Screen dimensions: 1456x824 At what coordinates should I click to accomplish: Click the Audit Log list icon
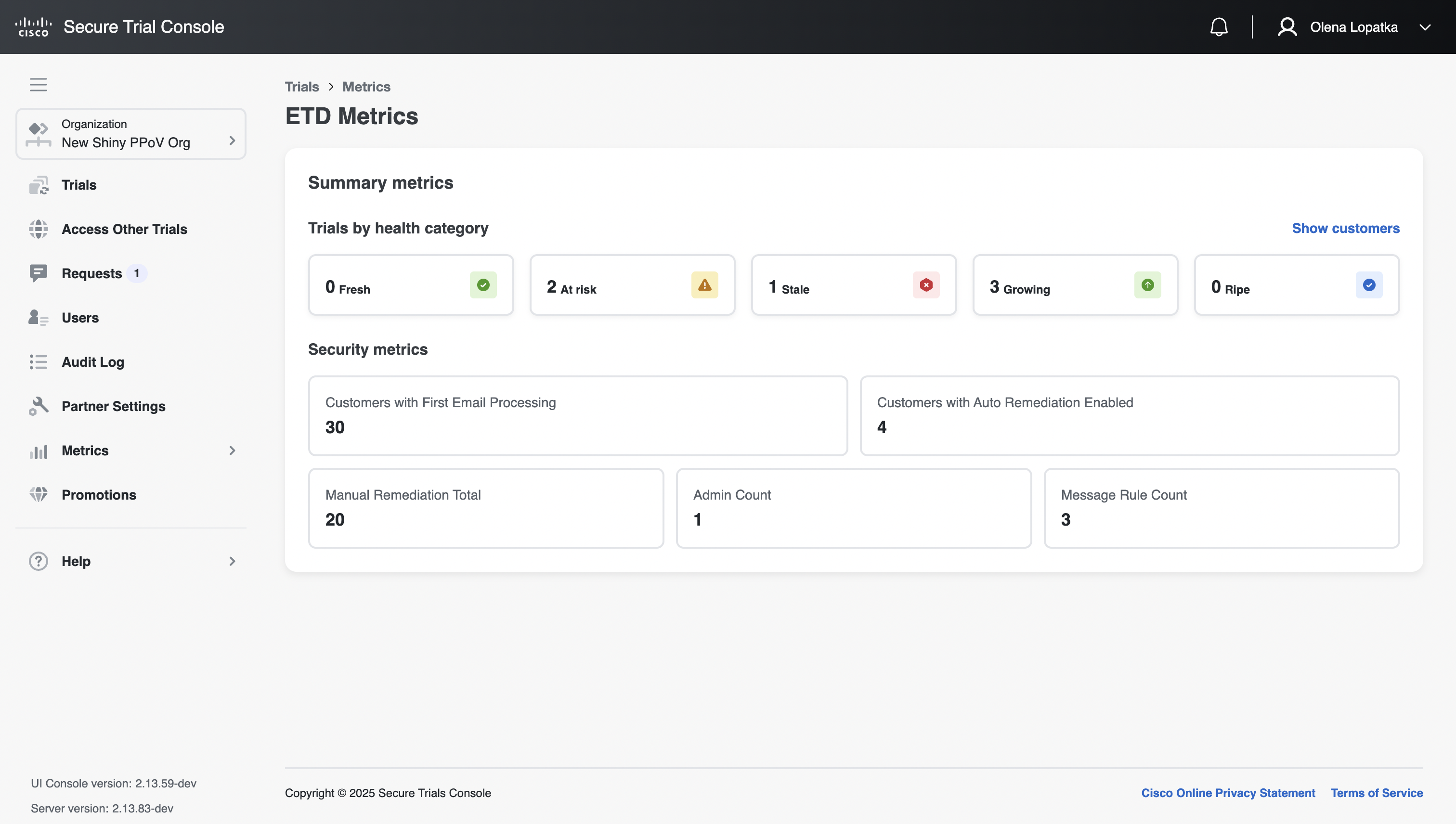(39, 362)
